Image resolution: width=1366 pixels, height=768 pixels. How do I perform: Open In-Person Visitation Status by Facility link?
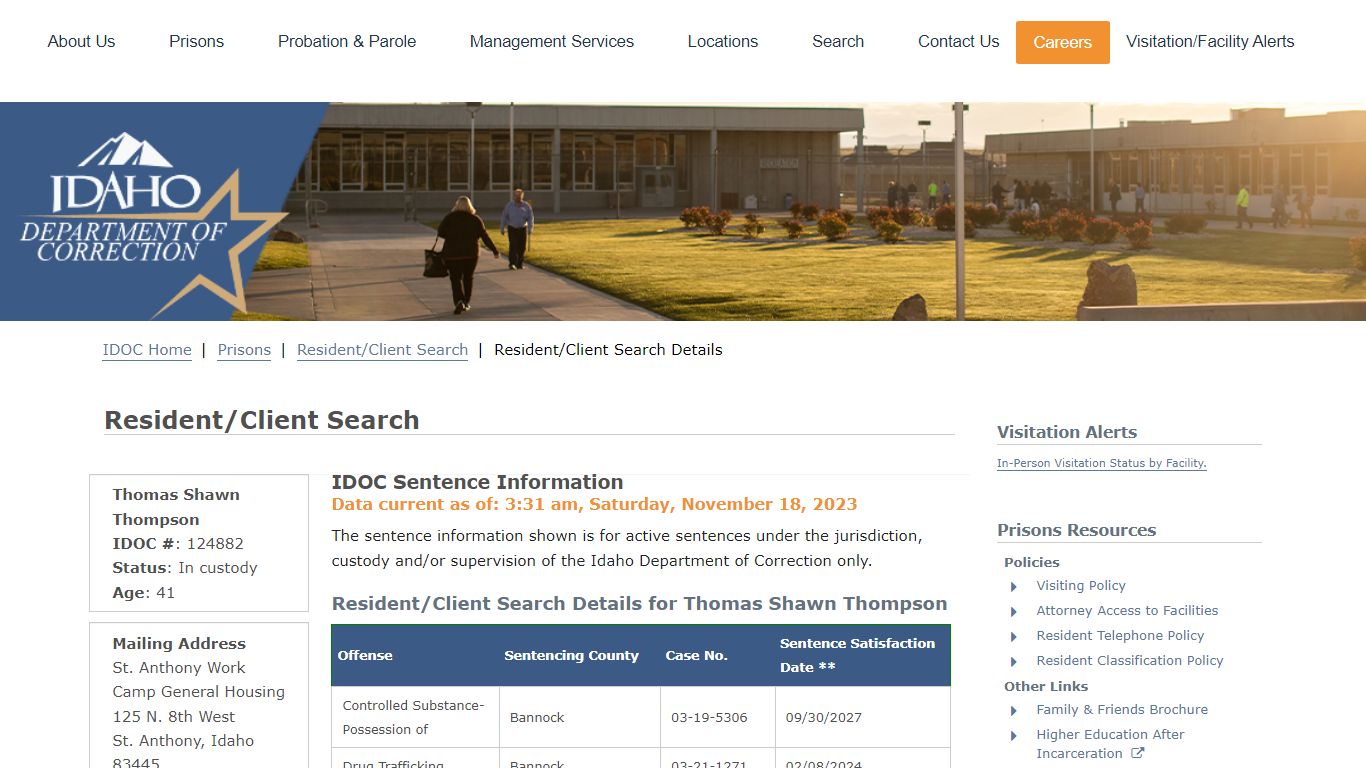[1102, 463]
